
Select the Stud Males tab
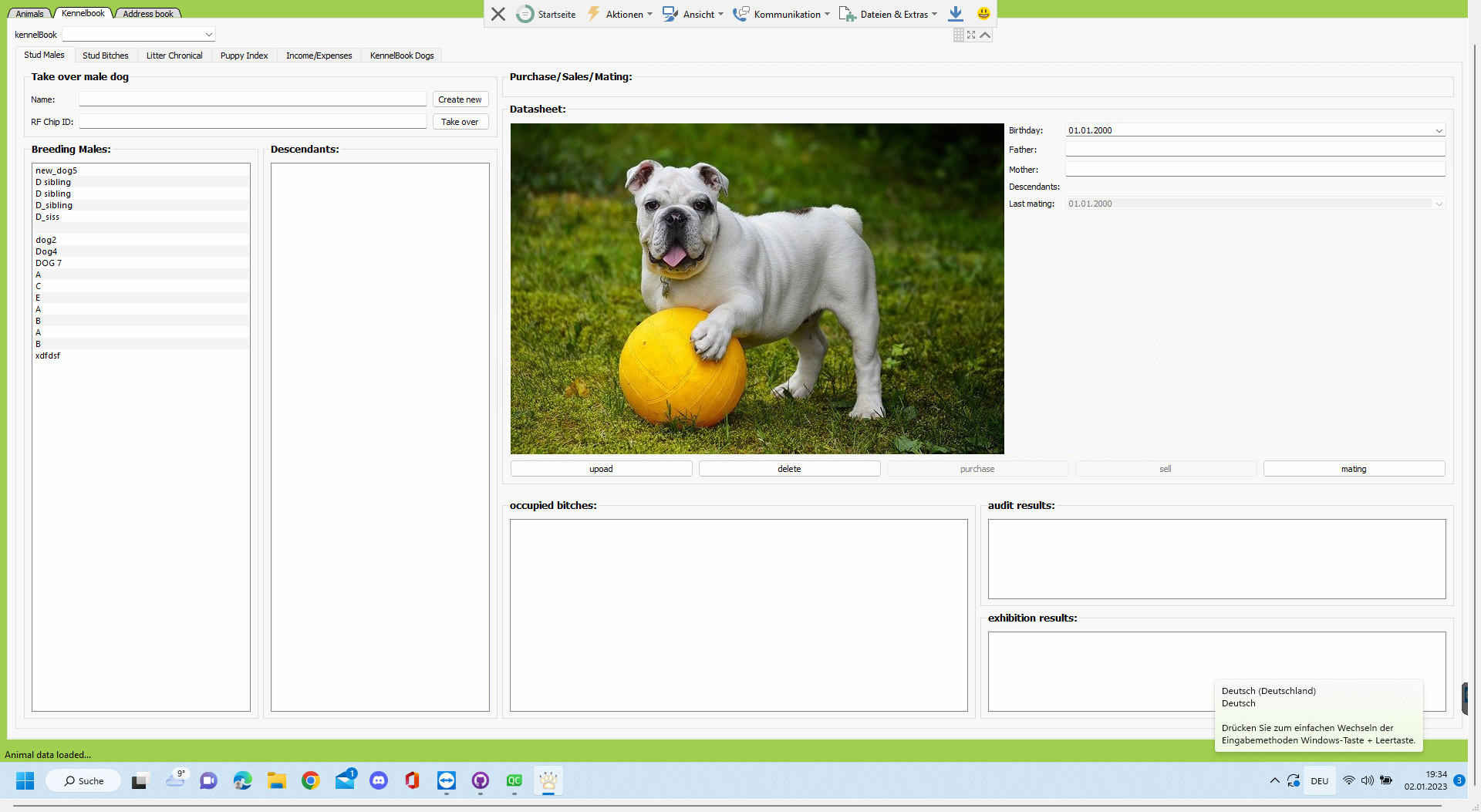44,55
